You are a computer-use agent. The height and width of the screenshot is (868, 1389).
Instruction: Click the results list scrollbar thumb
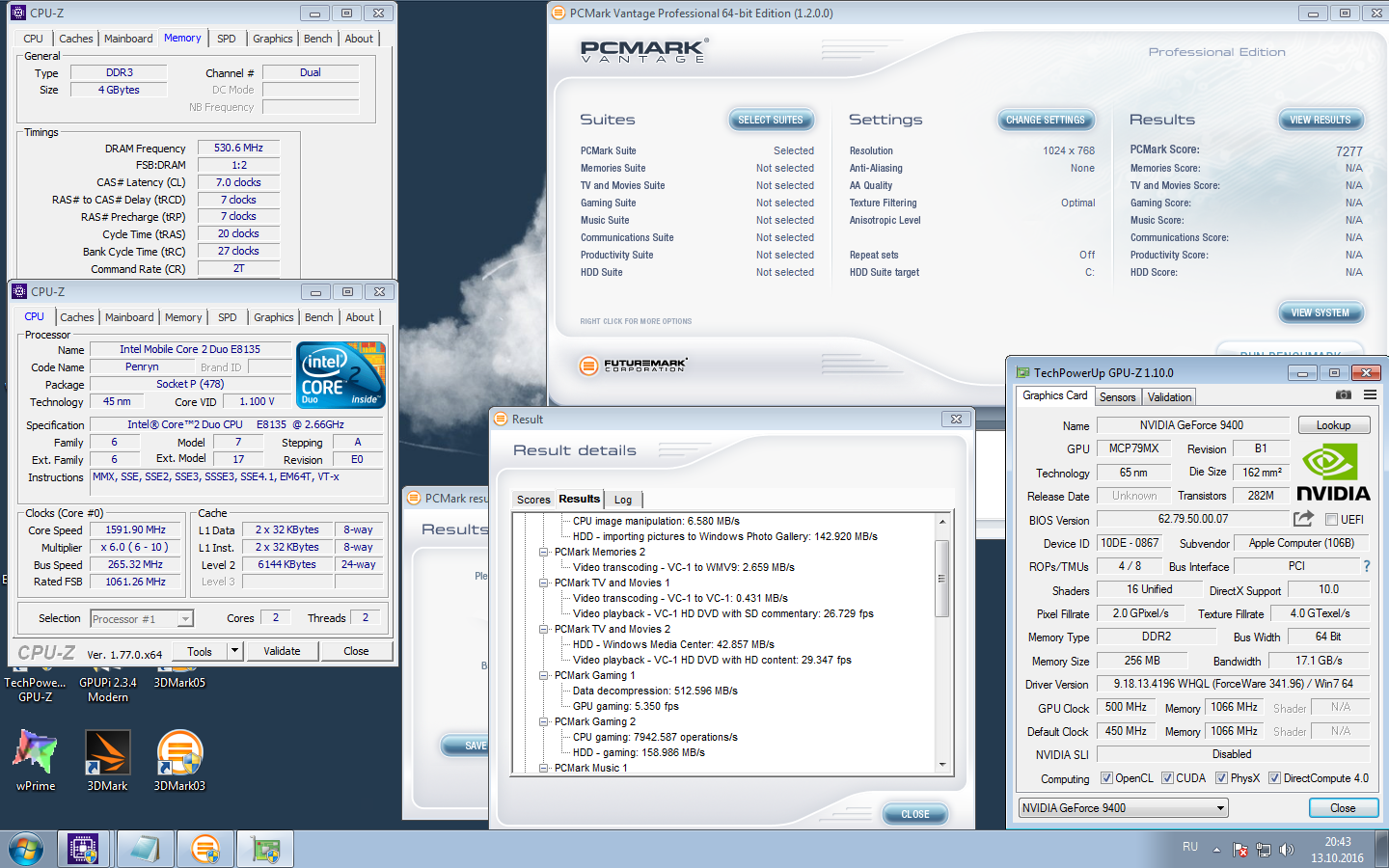click(x=942, y=578)
